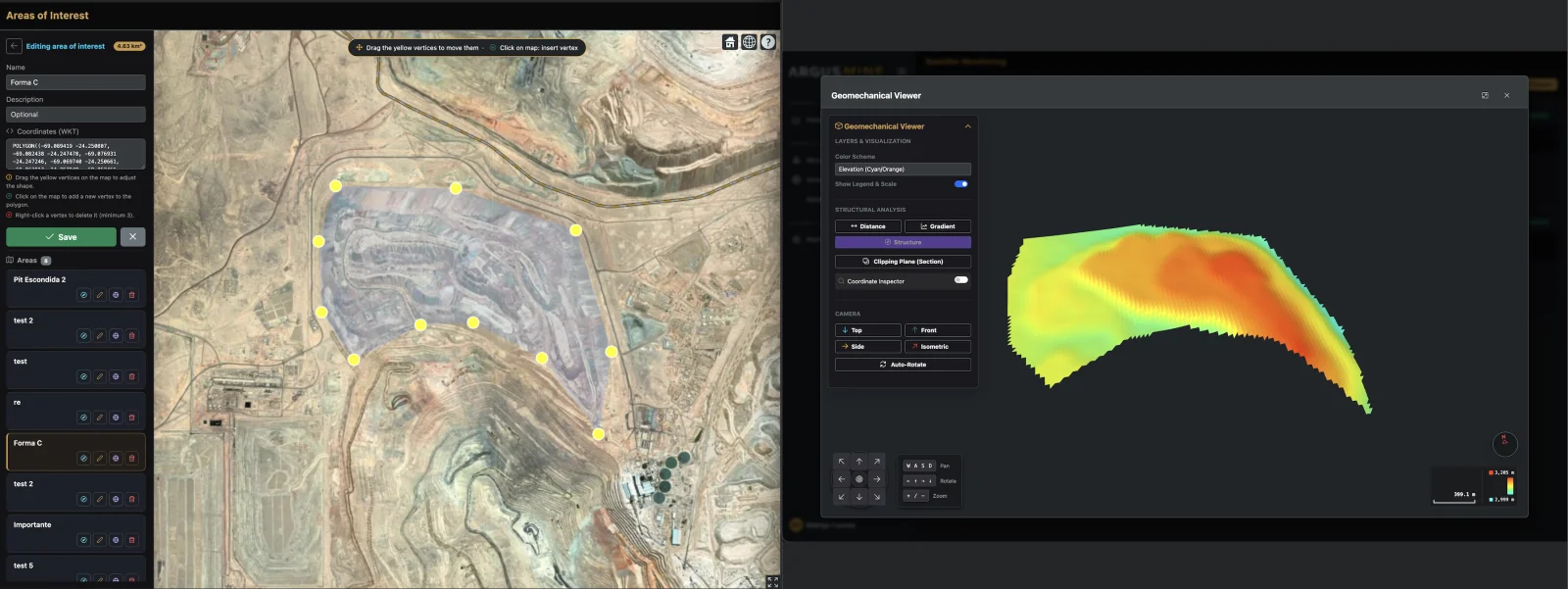Click the trash icon on Forma C row

click(x=132, y=459)
